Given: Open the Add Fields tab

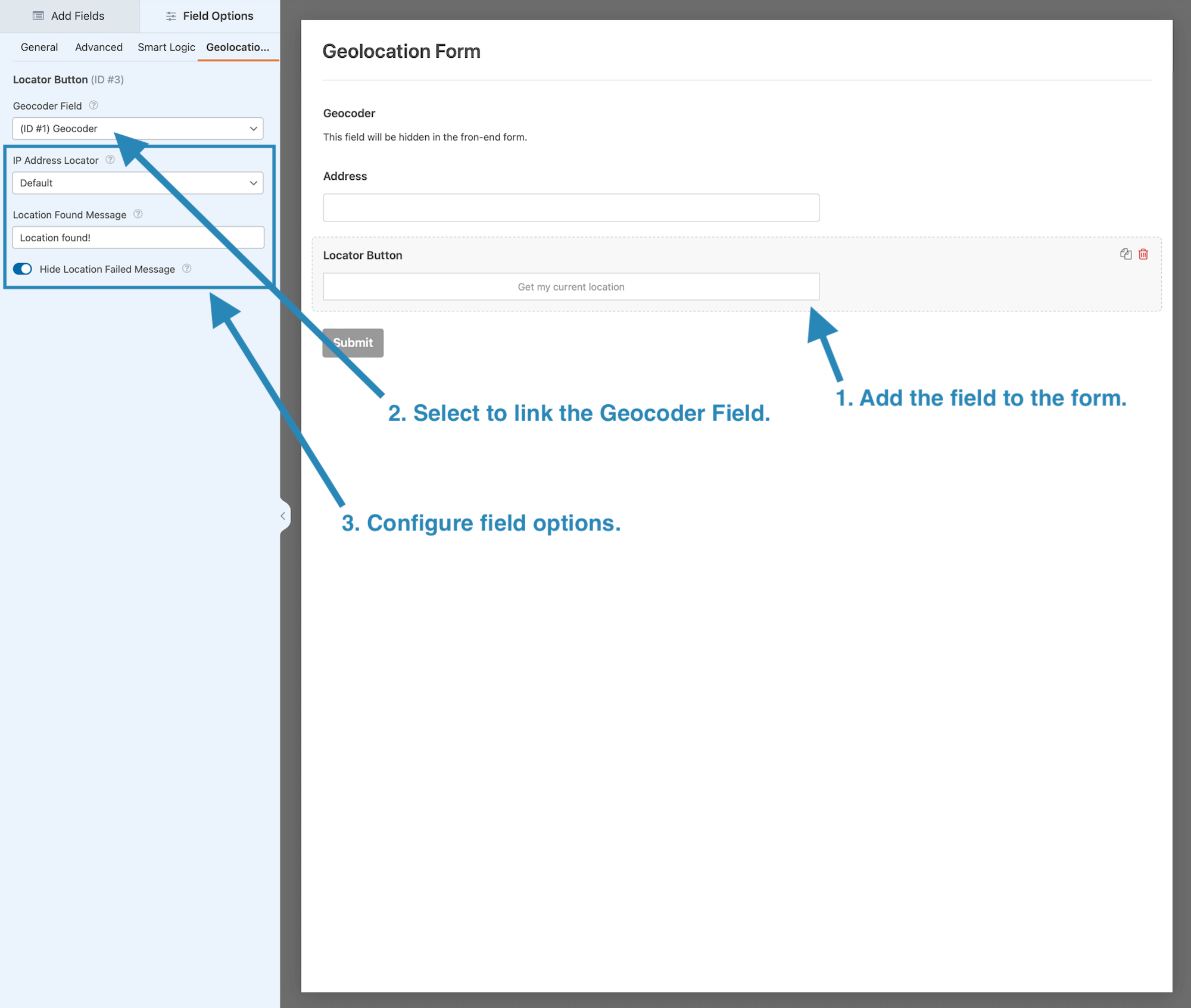Looking at the screenshot, I should (x=69, y=16).
